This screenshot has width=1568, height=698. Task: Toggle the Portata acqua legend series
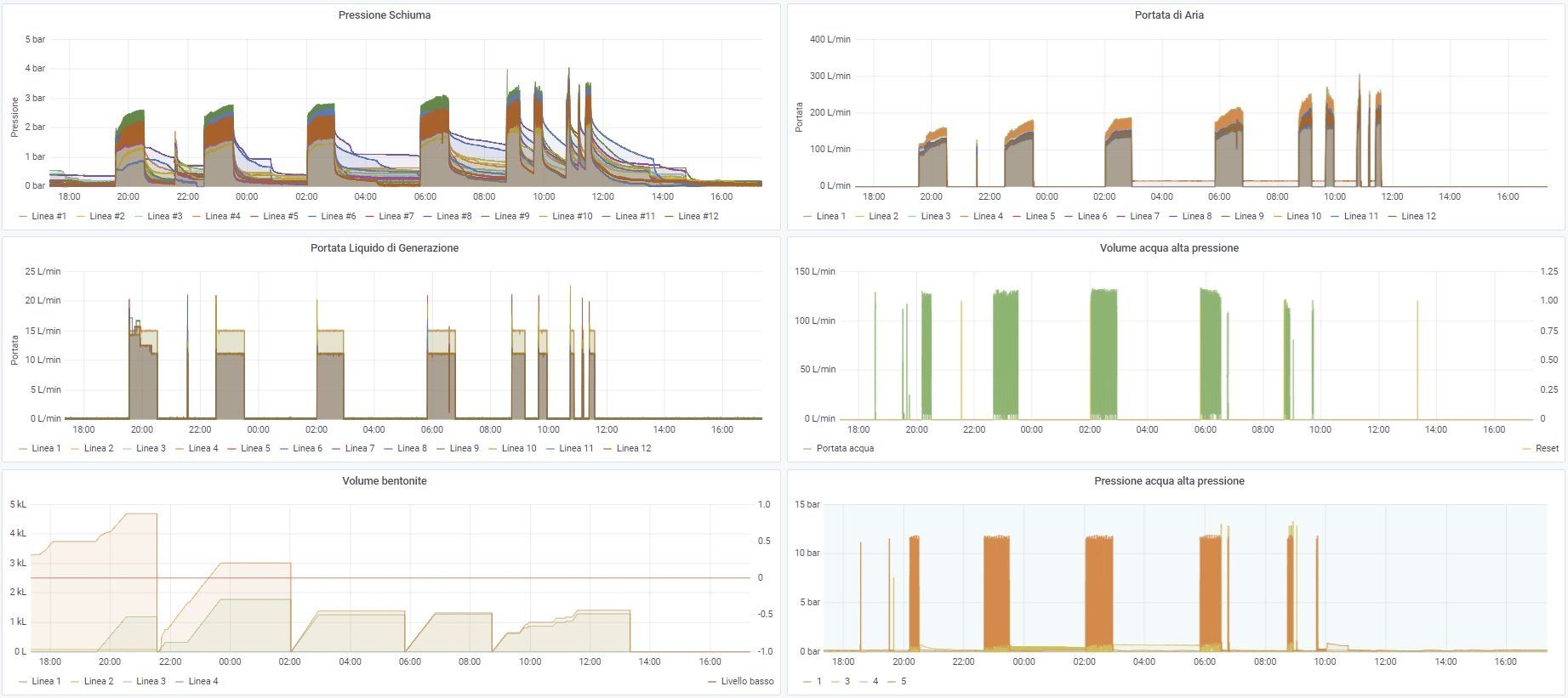point(845,448)
